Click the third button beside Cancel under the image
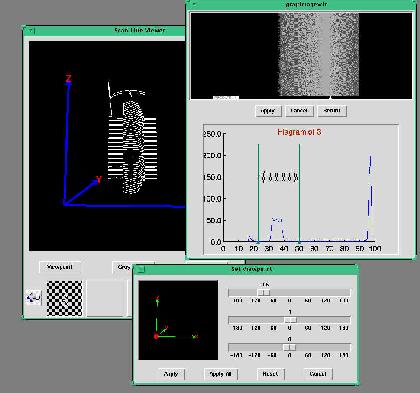This screenshot has width=420, height=393. tap(332, 111)
